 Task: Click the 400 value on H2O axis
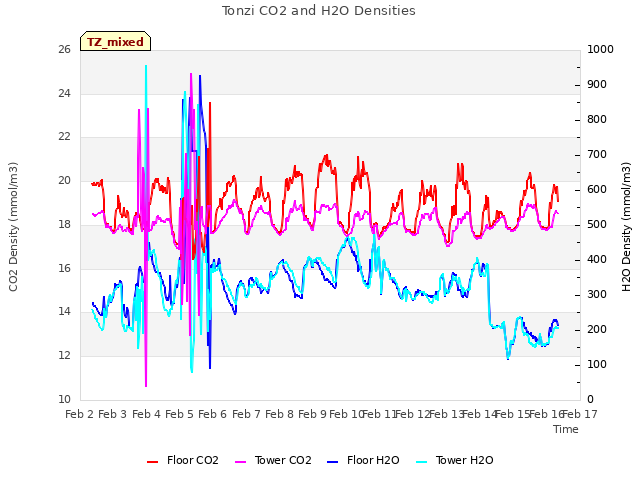pos(597,260)
